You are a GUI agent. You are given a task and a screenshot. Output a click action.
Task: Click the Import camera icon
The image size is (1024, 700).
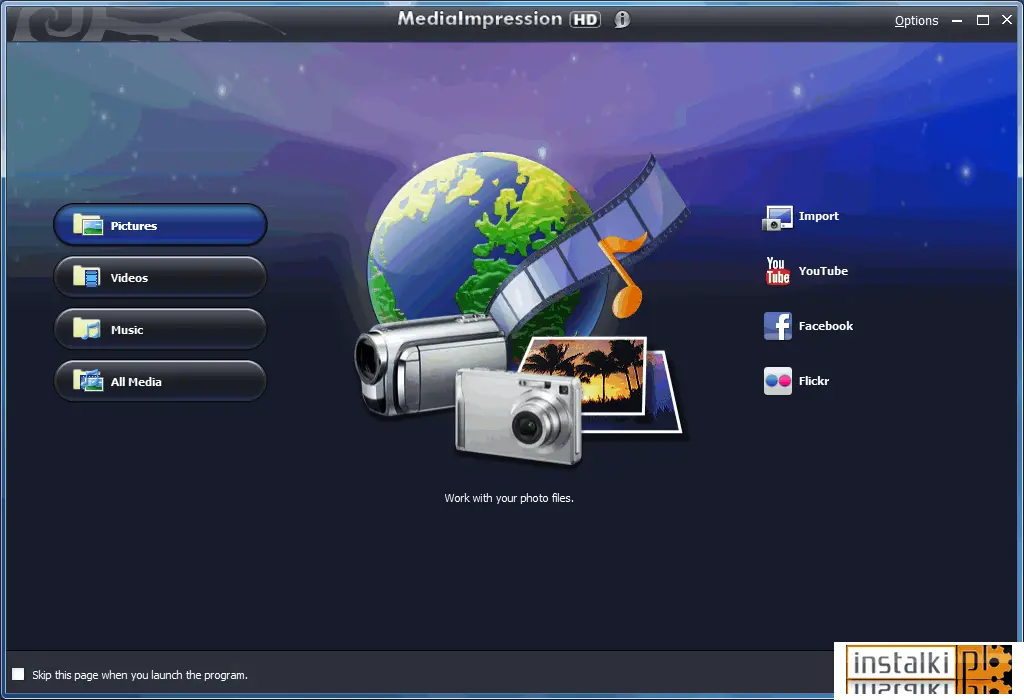[777, 217]
